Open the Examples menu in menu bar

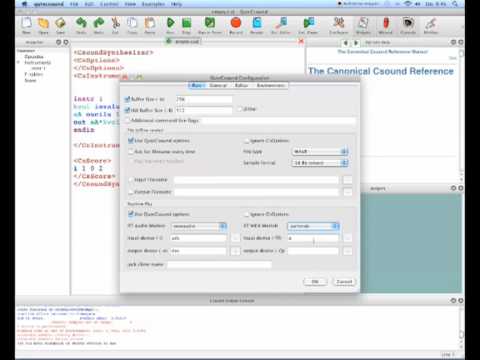tap(153, 4)
